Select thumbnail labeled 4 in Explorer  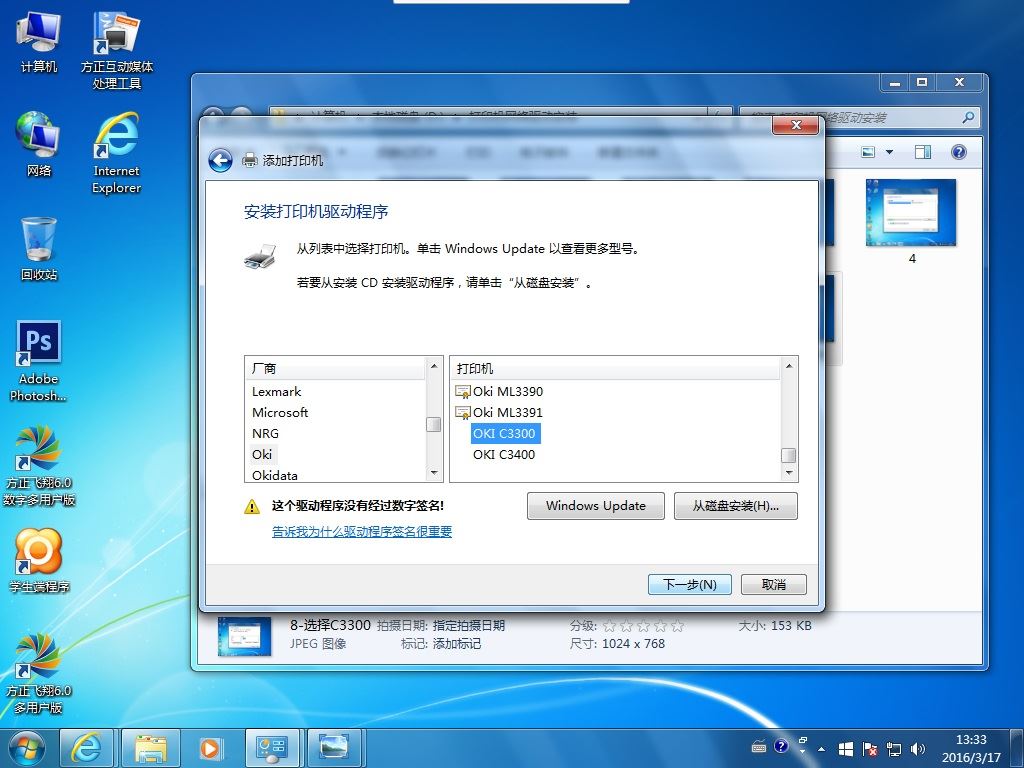tap(911, 222)
